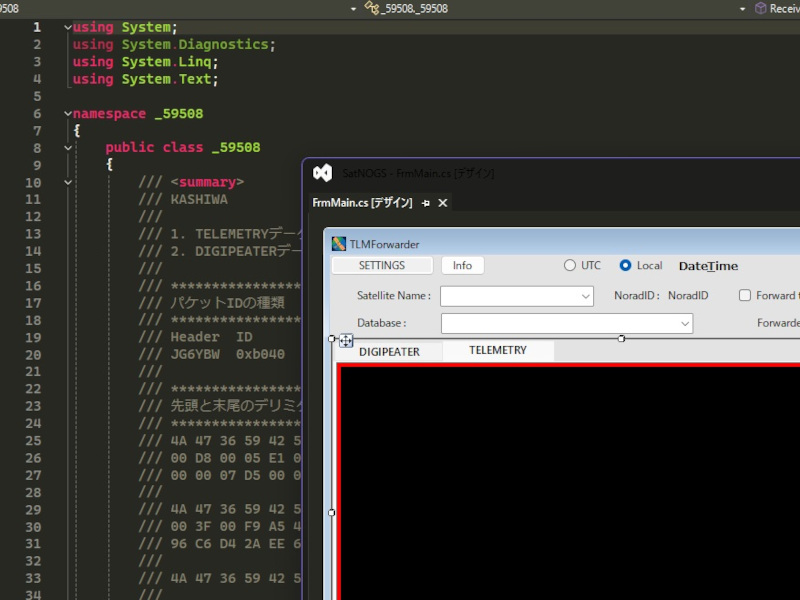Open the Satellite Name combo box
Screen dimensions: 800x600
click(x=585, y=296)
